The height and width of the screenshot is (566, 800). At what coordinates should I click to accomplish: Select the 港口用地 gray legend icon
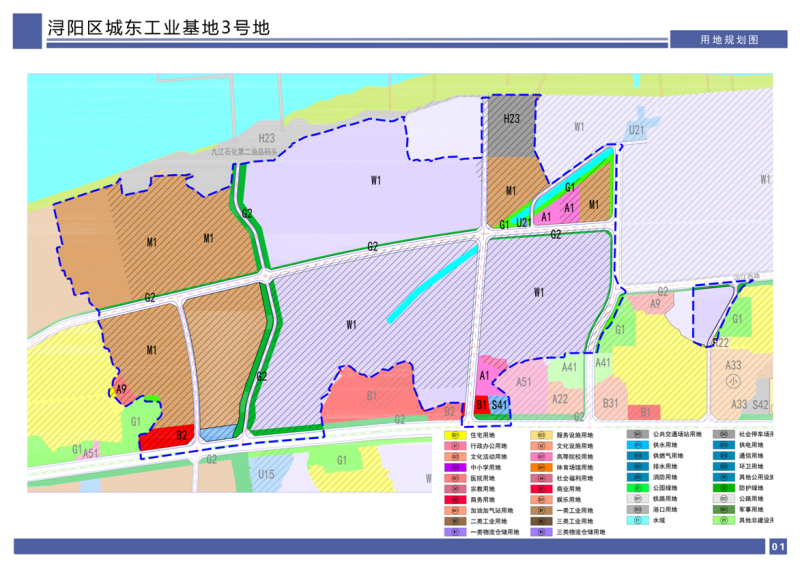pyautogui.click(x=636, y=510)
